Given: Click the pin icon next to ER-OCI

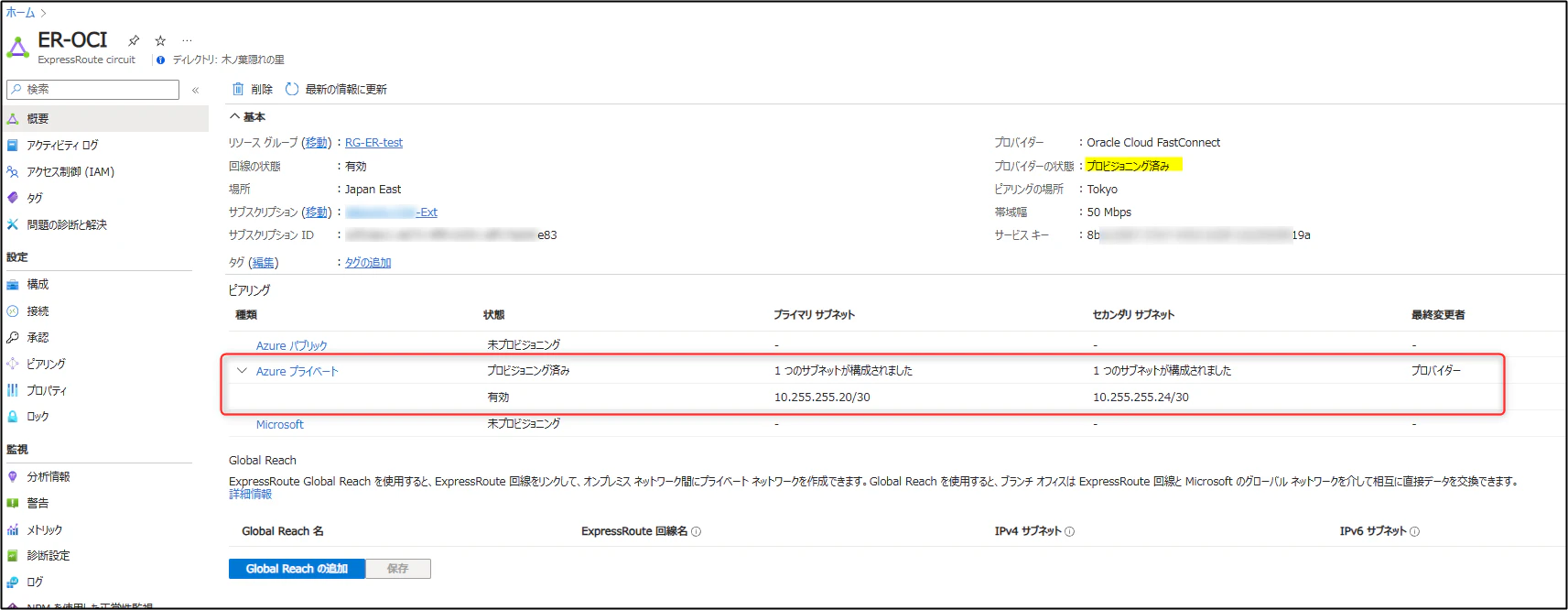Looking at the screenshot, I should pos(134,40).
